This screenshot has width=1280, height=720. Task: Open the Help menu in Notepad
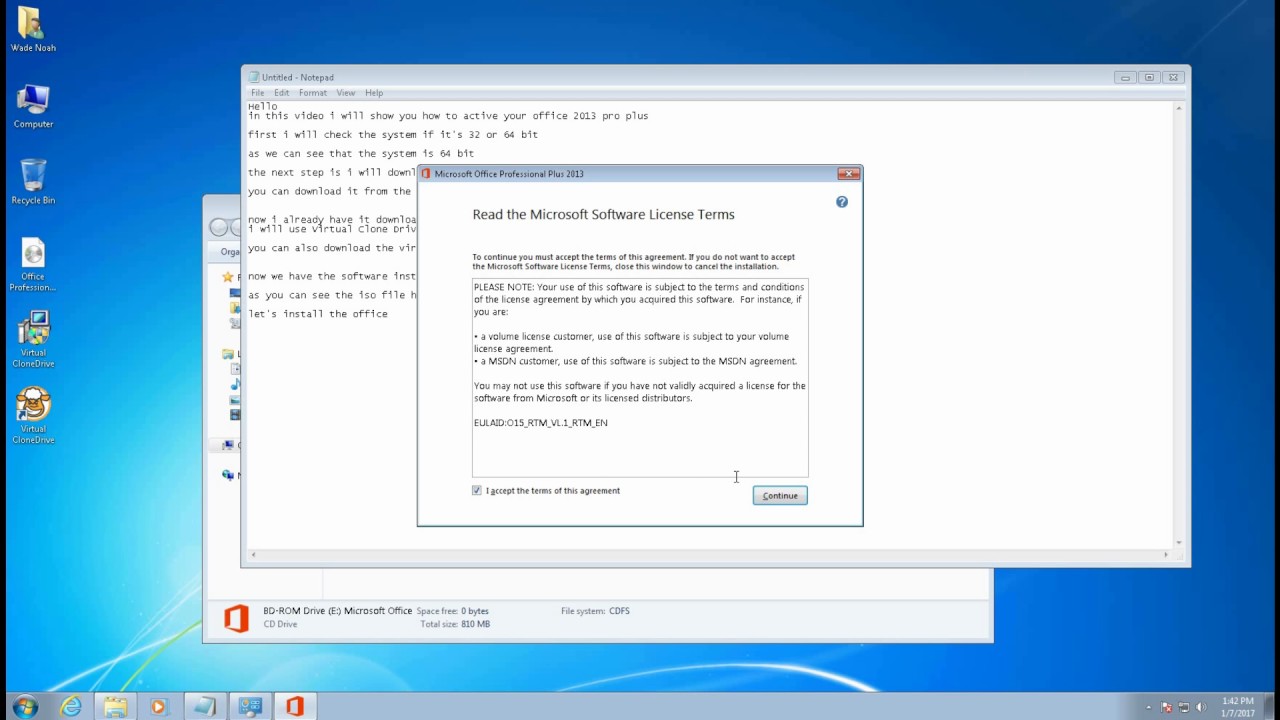click(x=374, y=93)
